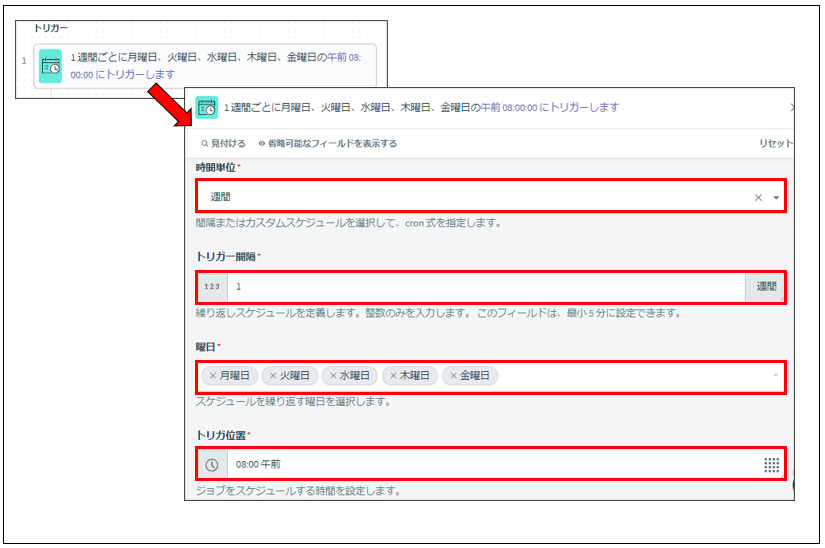Click the 見付ける search button
This screenshot has height=548, width=825.
click(x=224, y=144)
